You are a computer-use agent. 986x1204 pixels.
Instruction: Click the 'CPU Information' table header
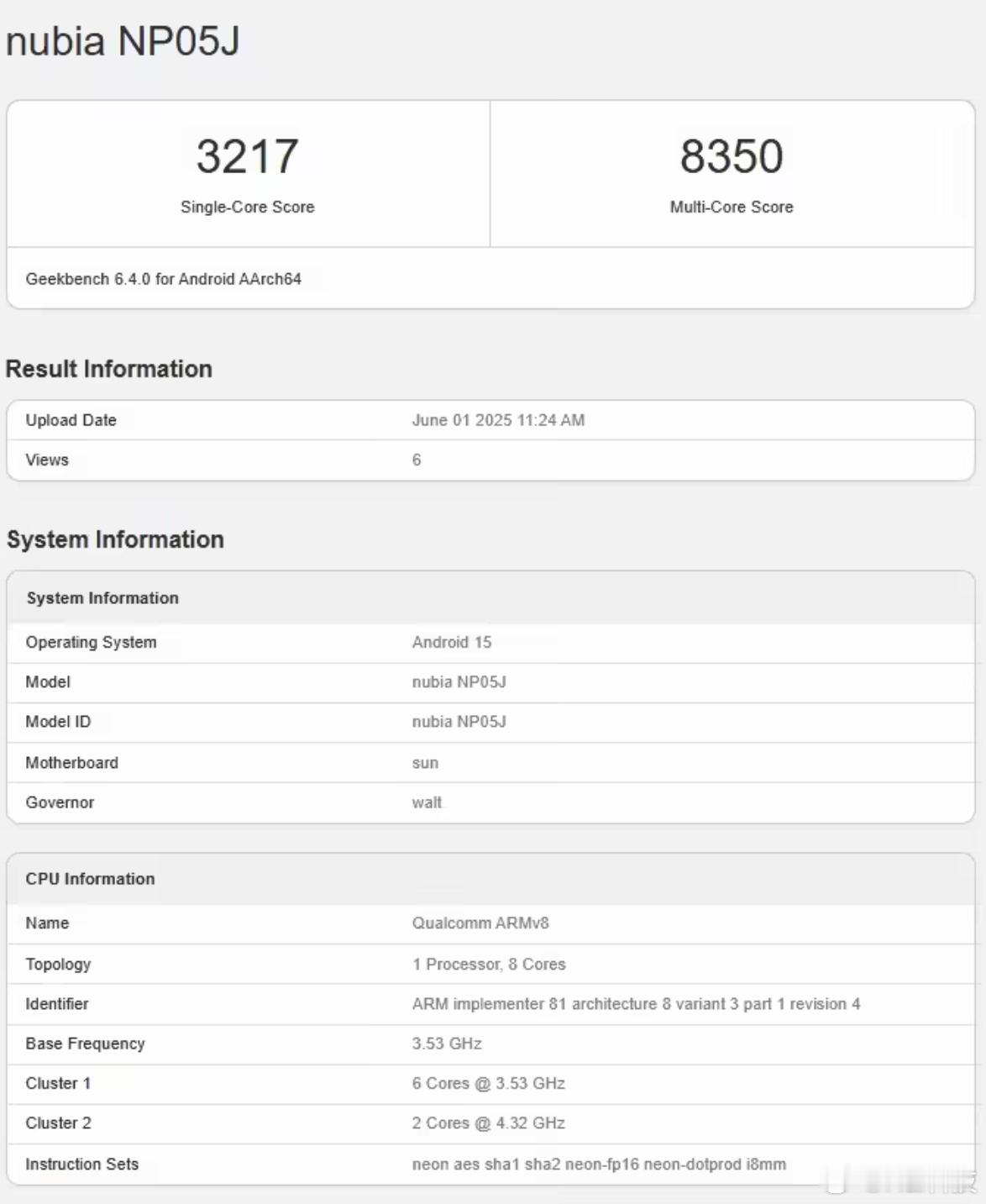click(91, 879)
